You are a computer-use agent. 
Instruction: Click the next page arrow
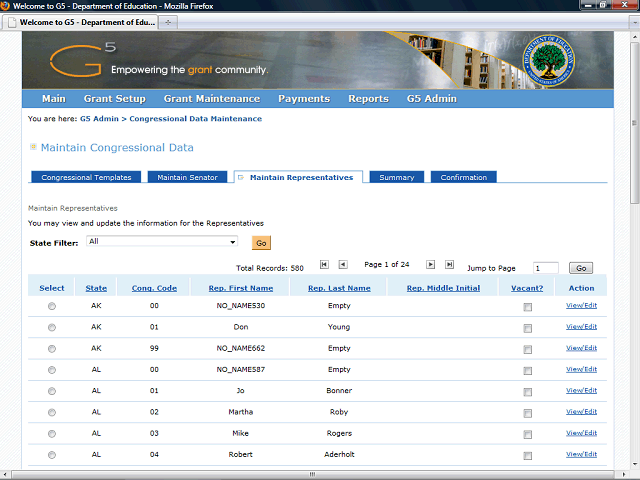click(x=431, y=265)
